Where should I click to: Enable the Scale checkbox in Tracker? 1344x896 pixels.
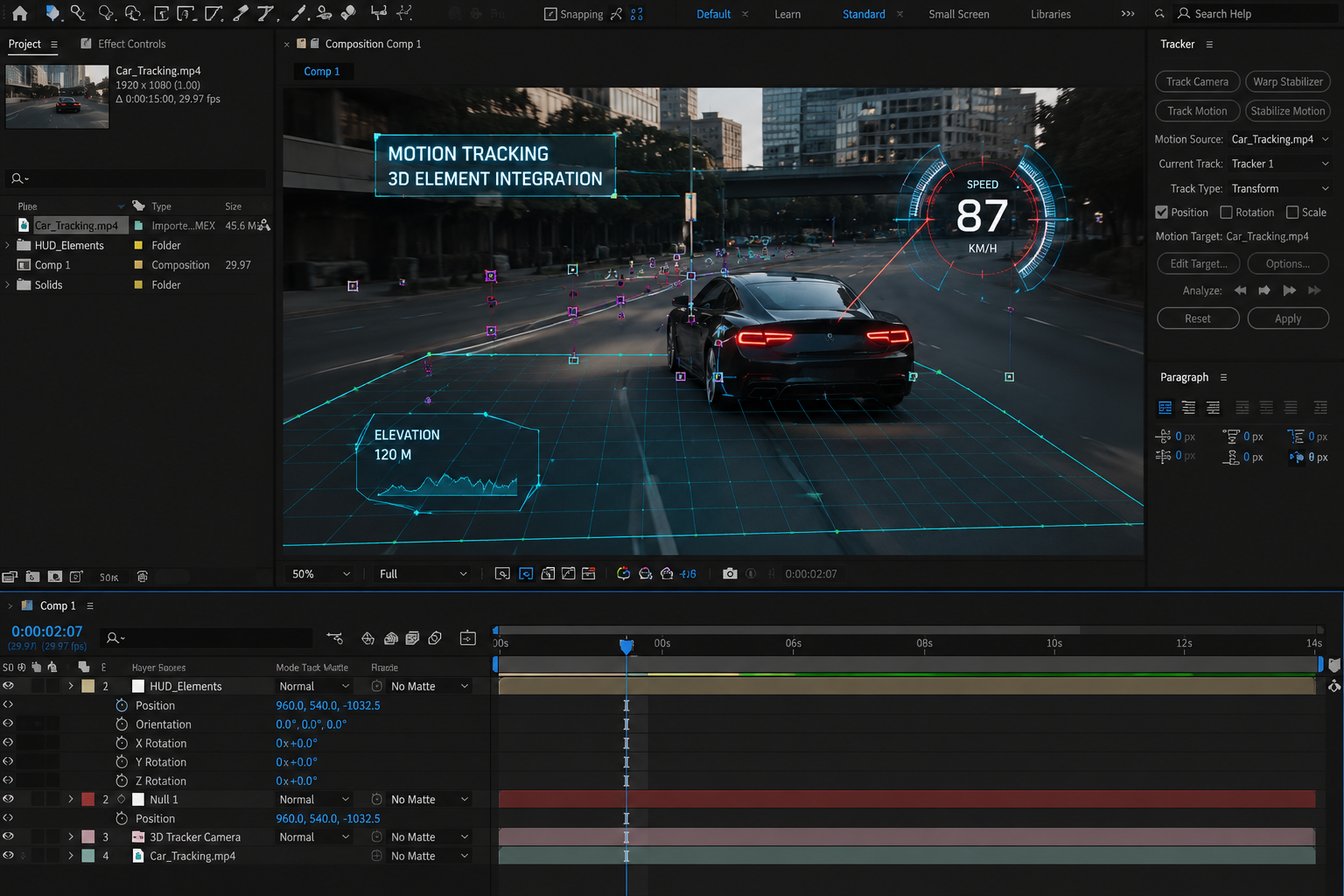(1292, 213)
